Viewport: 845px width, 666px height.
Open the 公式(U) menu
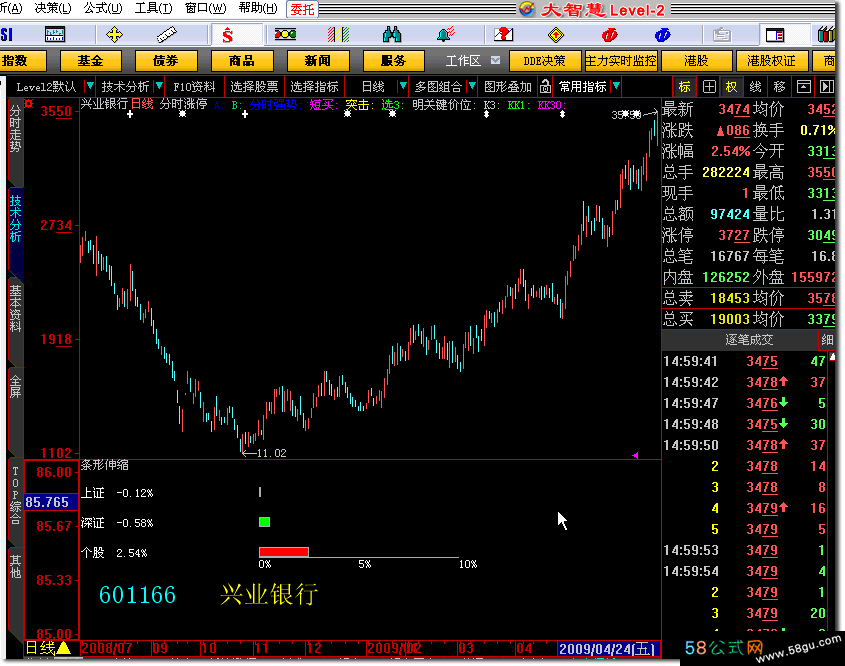(103, 8)
